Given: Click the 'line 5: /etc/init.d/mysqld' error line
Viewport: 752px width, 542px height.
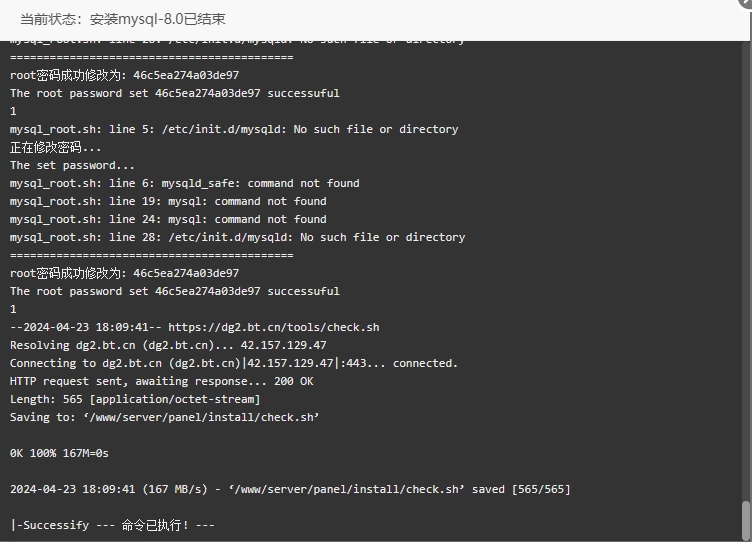Looking at the screenshot, I should click(234, 130).
